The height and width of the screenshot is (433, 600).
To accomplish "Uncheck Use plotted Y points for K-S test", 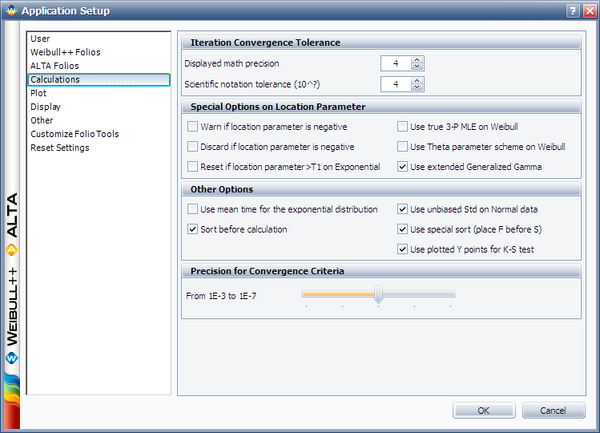I will pos(402,249).
